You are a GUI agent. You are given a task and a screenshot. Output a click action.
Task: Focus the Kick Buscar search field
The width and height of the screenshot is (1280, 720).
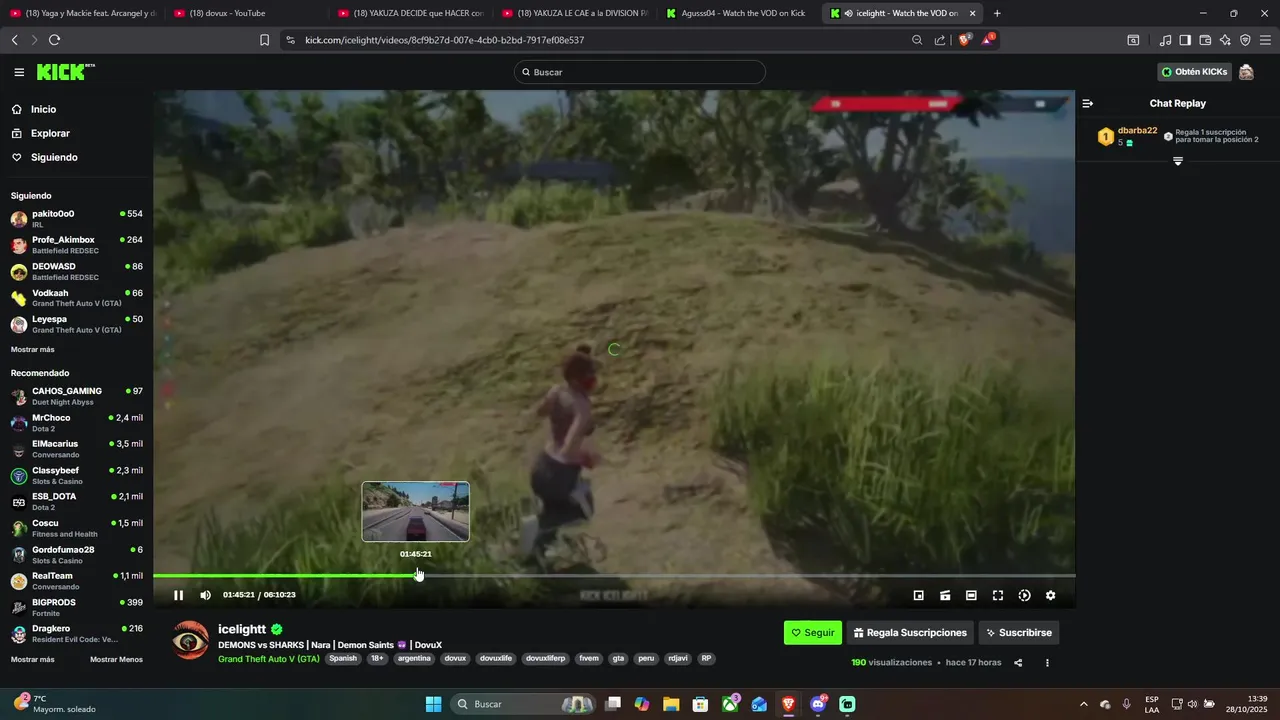click(x=640, y=72)
